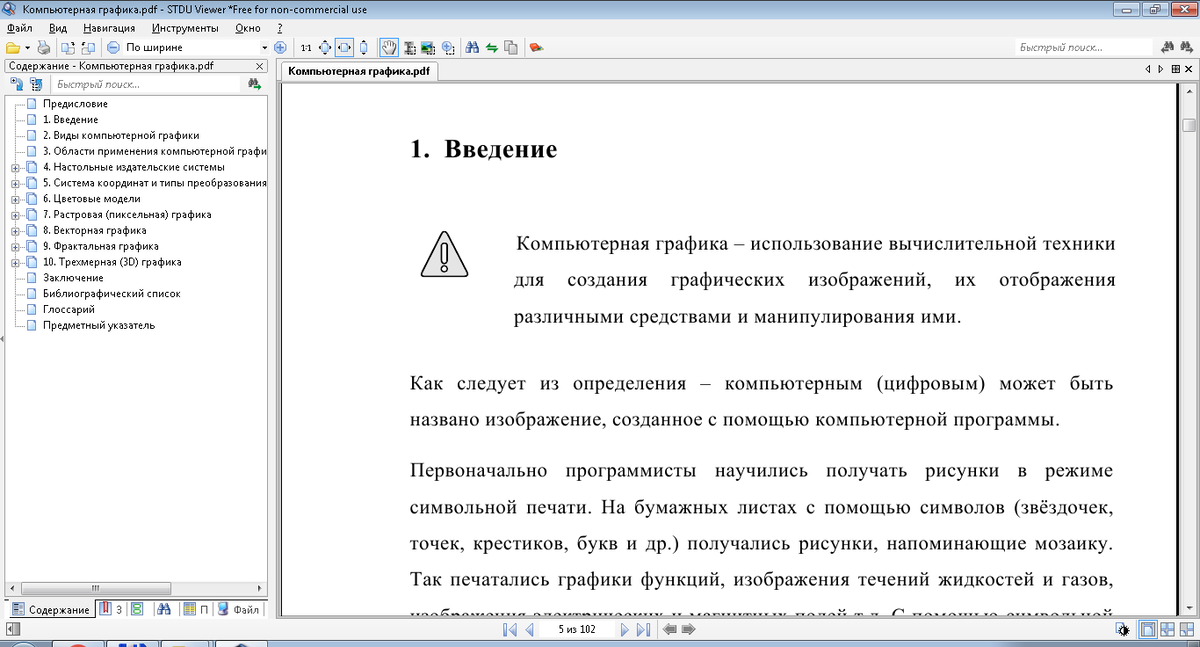Select 'Предметный указатель' in contents tree
This screenshot has width=1200, height=647.
(99, 325)
